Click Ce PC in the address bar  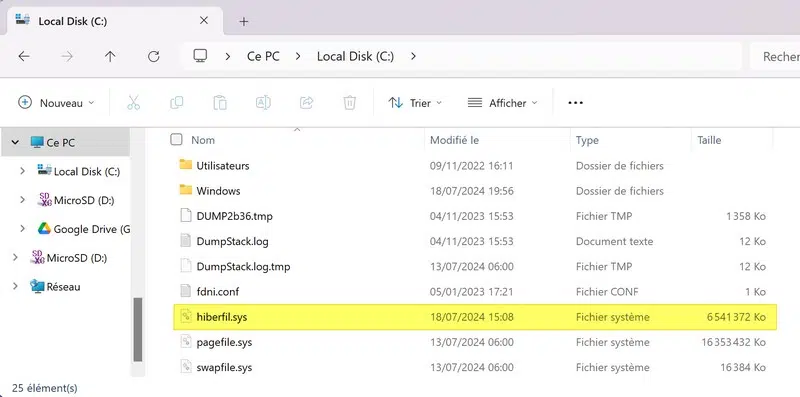pos(263,56)
